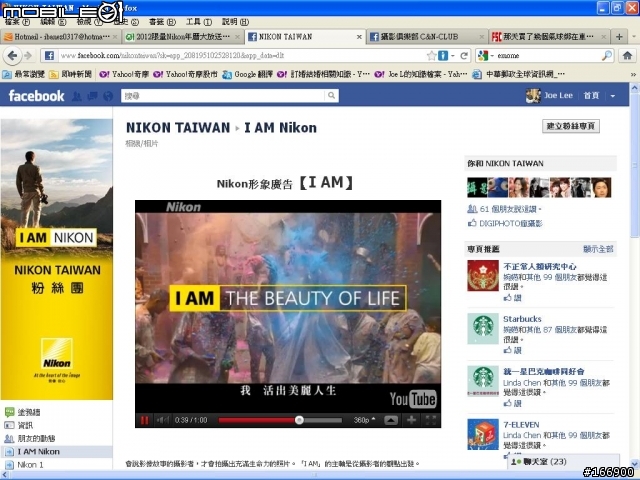Image resolution: width=640 pixels, height=480 pixels.
Task: Click the magnifier in the browser search box
Action: (607, 56)
